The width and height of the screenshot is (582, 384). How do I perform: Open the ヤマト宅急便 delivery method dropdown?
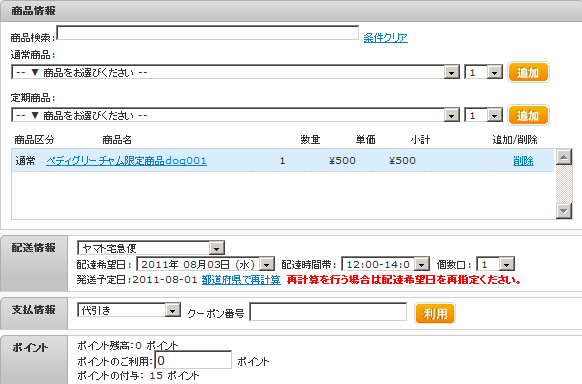point(151,248)
